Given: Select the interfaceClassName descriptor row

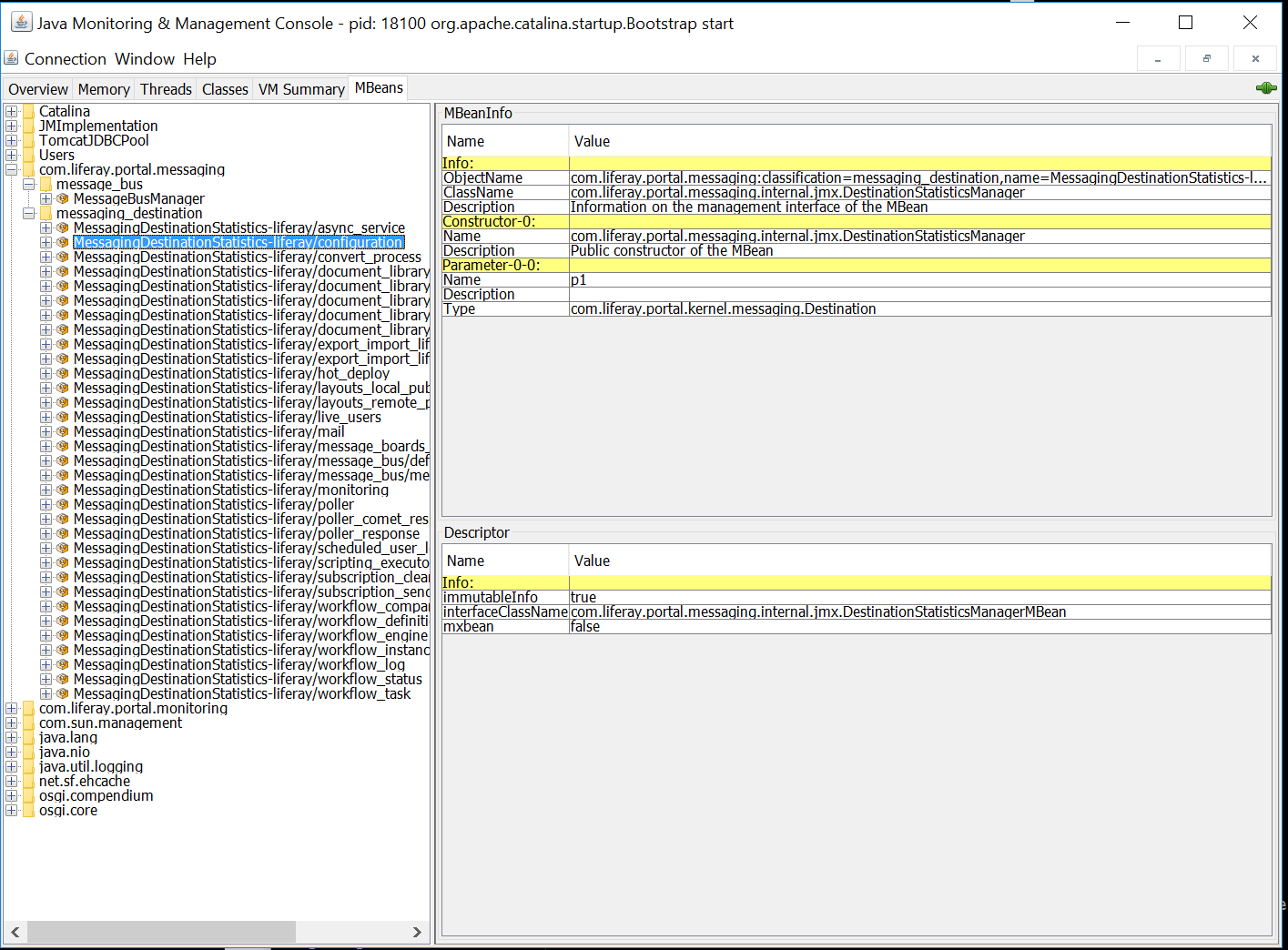Looking at the screenshot, I should [857, 612].
